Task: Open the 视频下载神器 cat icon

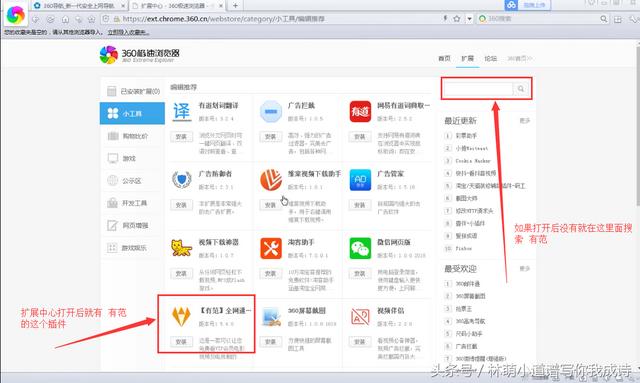Action: 182,248
